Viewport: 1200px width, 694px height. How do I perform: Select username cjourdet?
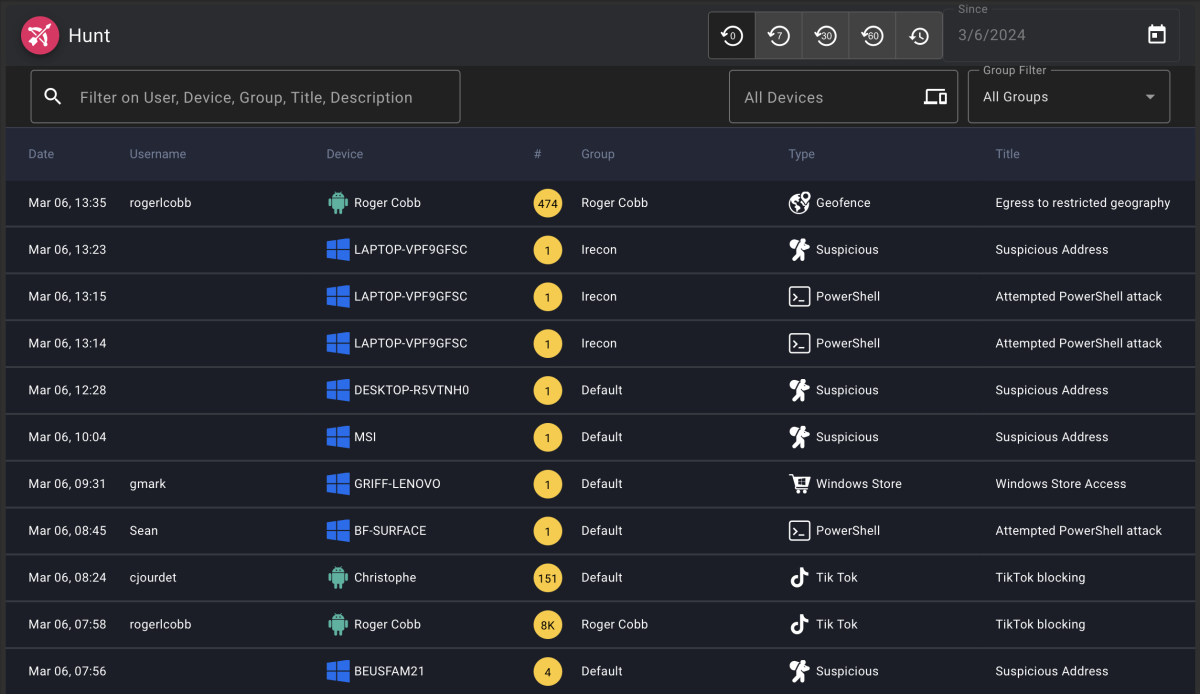click(153, 578)
